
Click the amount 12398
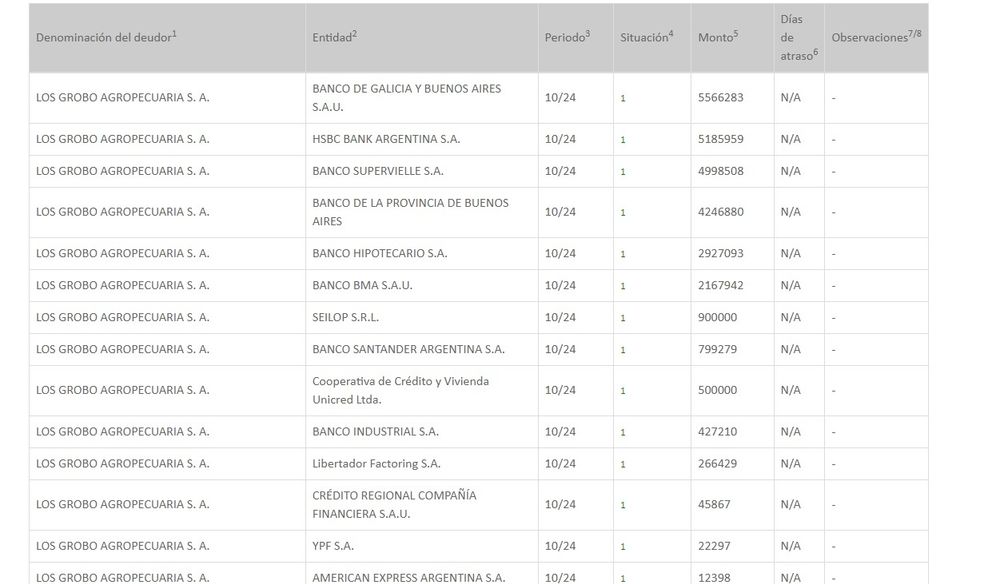click(x=714, y=578)
